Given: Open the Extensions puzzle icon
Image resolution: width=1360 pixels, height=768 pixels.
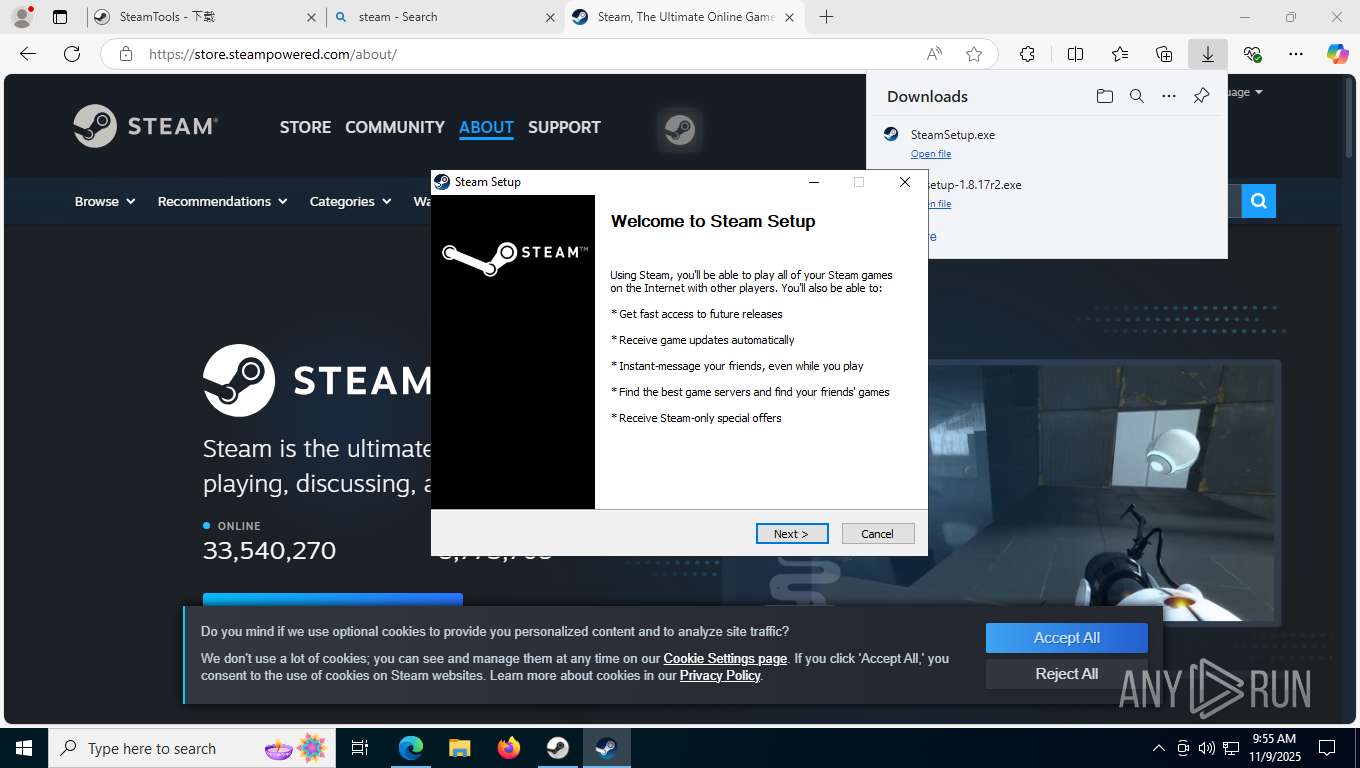Looking at the screenshot, I should click(1027, 54).
